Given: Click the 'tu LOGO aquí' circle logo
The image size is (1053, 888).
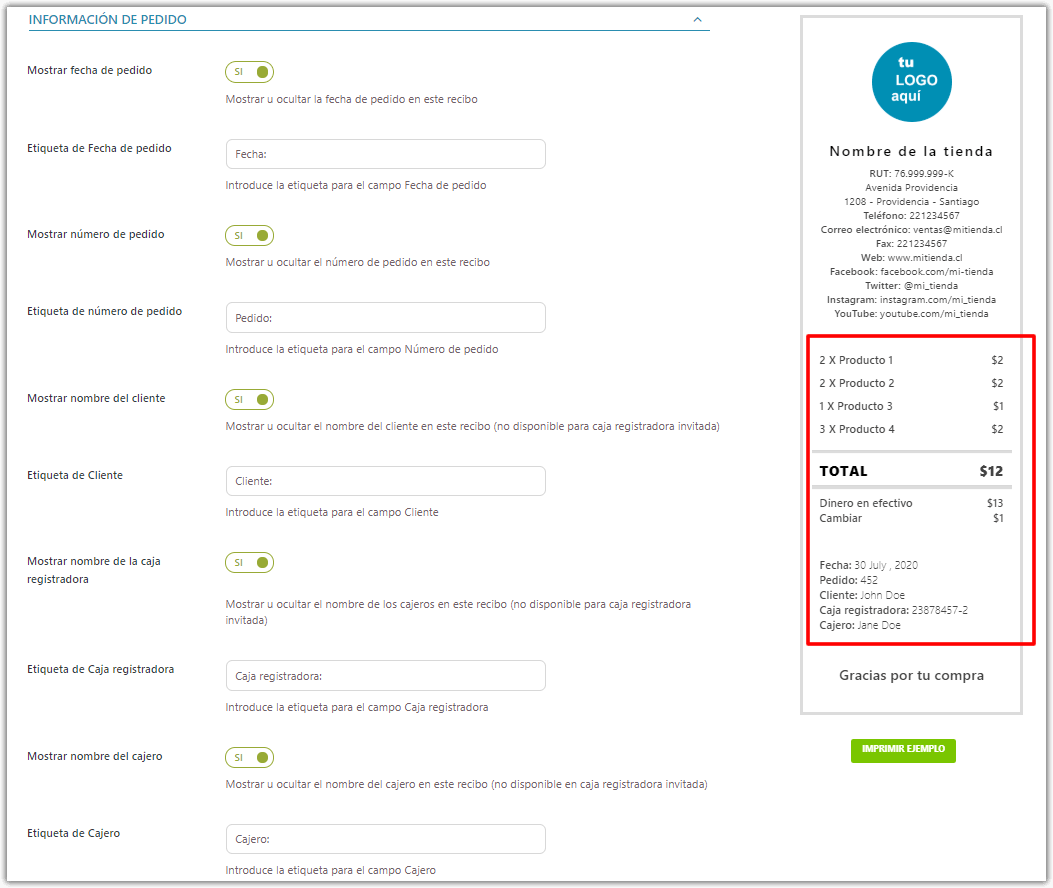Looking at the screenshot, I should point(911,82).
